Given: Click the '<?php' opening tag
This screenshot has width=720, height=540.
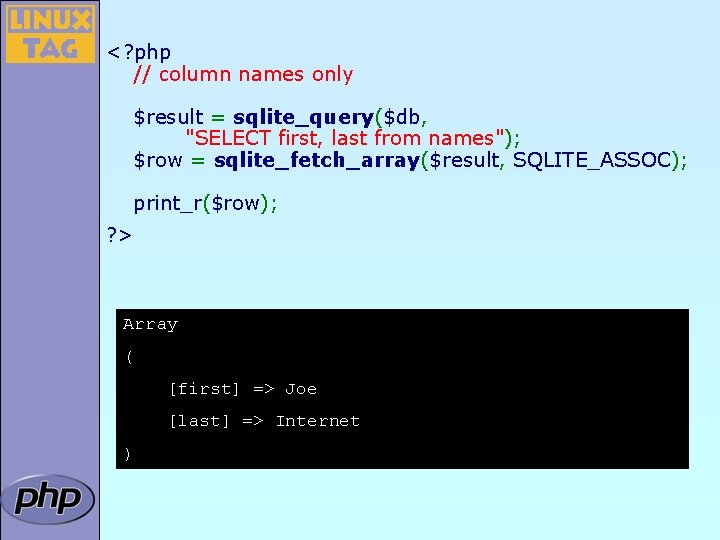Looking at the screenshot, I should pos(139,52).
